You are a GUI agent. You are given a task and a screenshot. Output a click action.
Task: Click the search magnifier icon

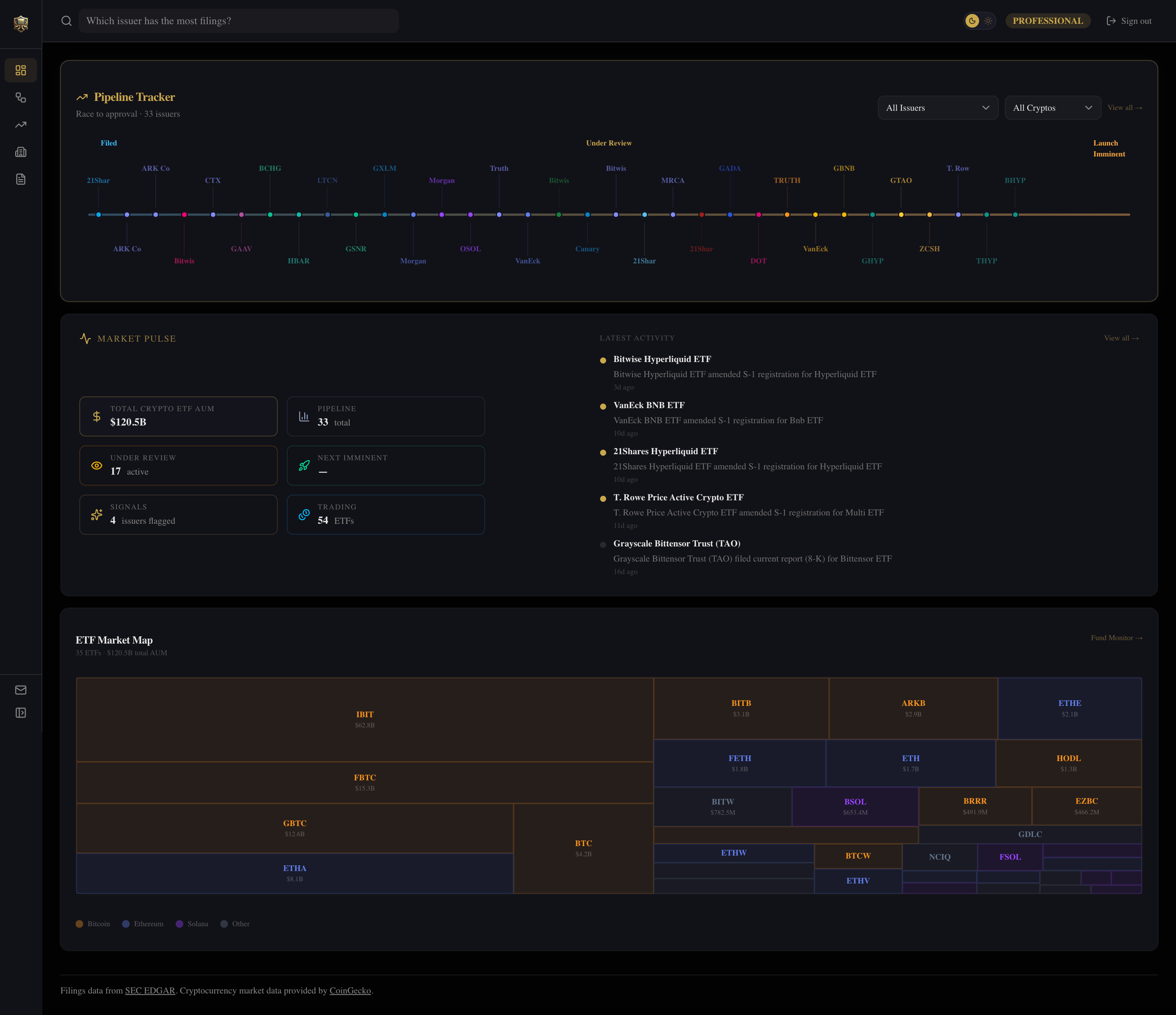[x=67, y=21]
